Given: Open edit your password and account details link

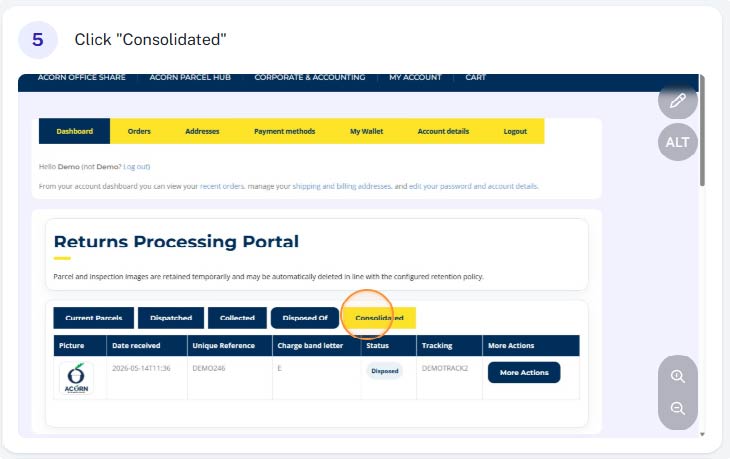Looking at the screenshot, I should [473, 186].
